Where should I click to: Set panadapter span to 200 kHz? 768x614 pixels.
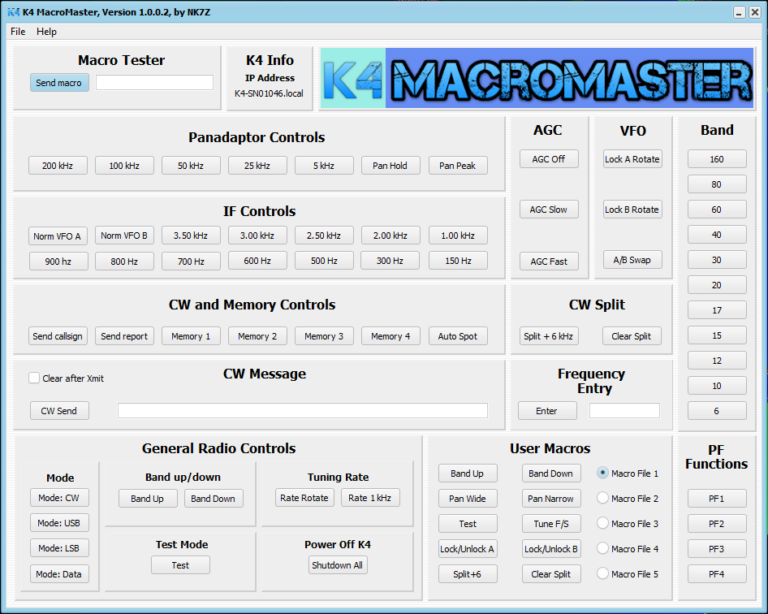coord(58,165)
